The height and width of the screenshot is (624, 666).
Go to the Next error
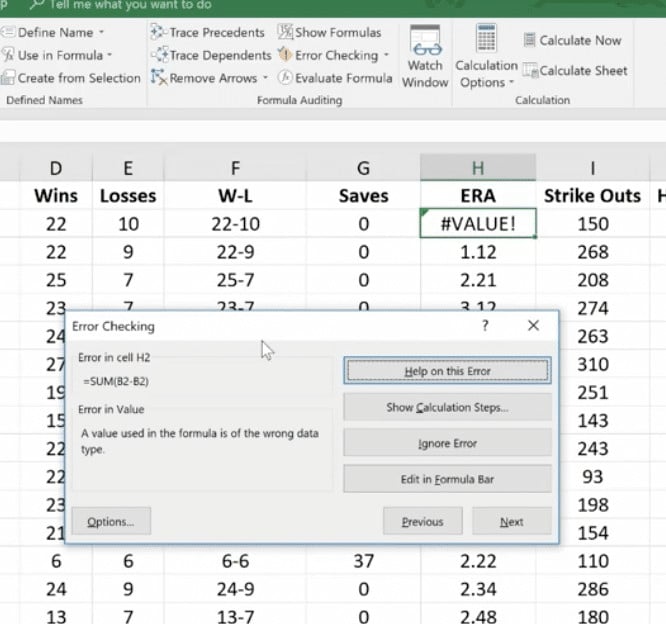(x=511, y=521)
